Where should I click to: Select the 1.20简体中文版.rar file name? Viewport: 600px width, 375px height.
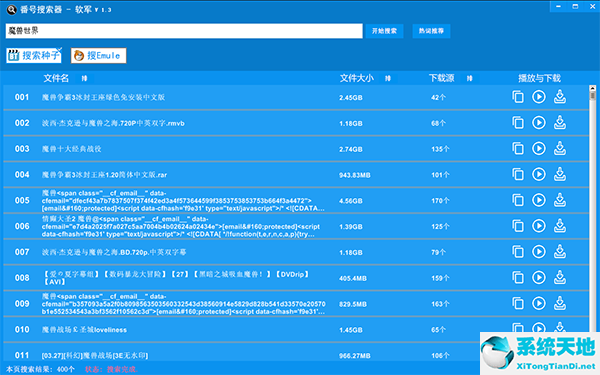104,175
